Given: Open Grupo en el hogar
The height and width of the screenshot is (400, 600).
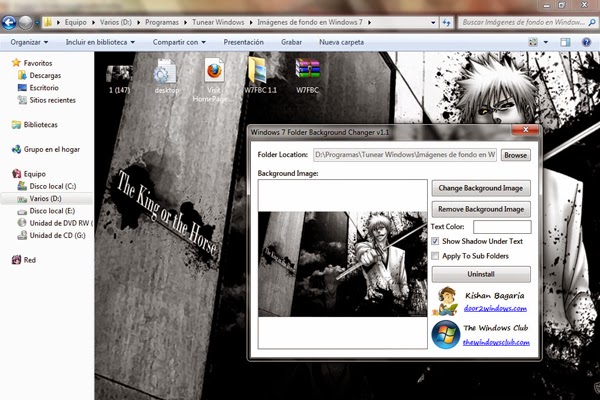Looking at the screenshot, I should [46, 149].
